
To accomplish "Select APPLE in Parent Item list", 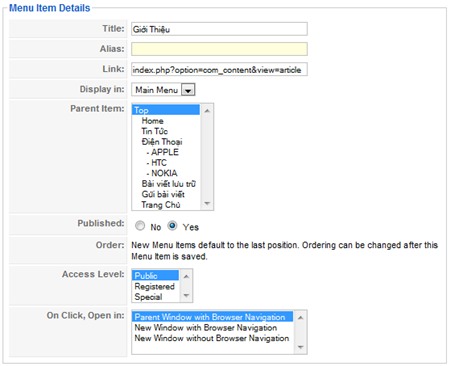I will [x=166, y=152].
